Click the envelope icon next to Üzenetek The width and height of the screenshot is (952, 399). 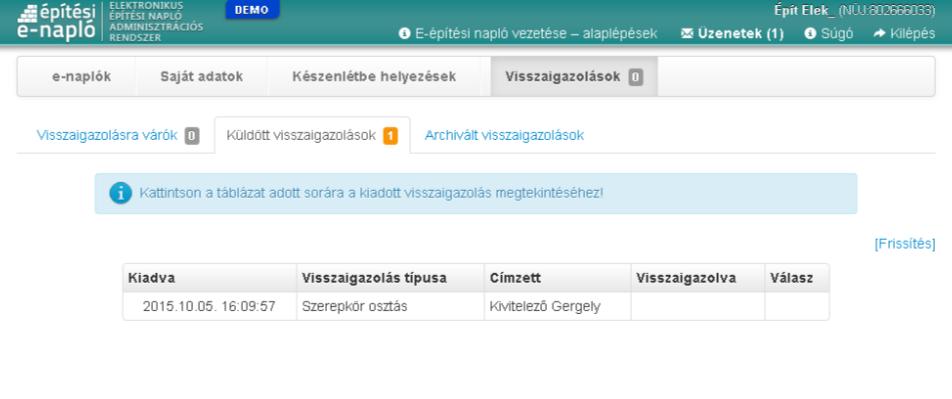point(687,34)
